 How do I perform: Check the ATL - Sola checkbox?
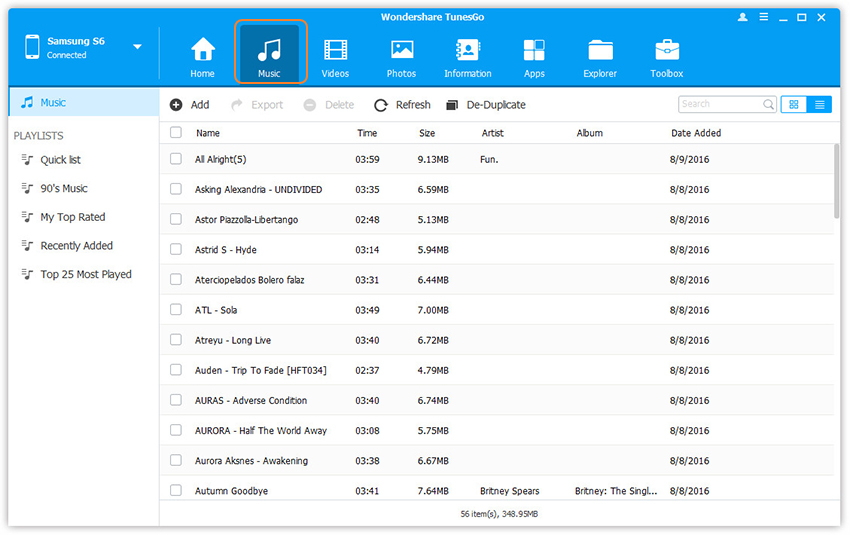click(x=176, y=310)
